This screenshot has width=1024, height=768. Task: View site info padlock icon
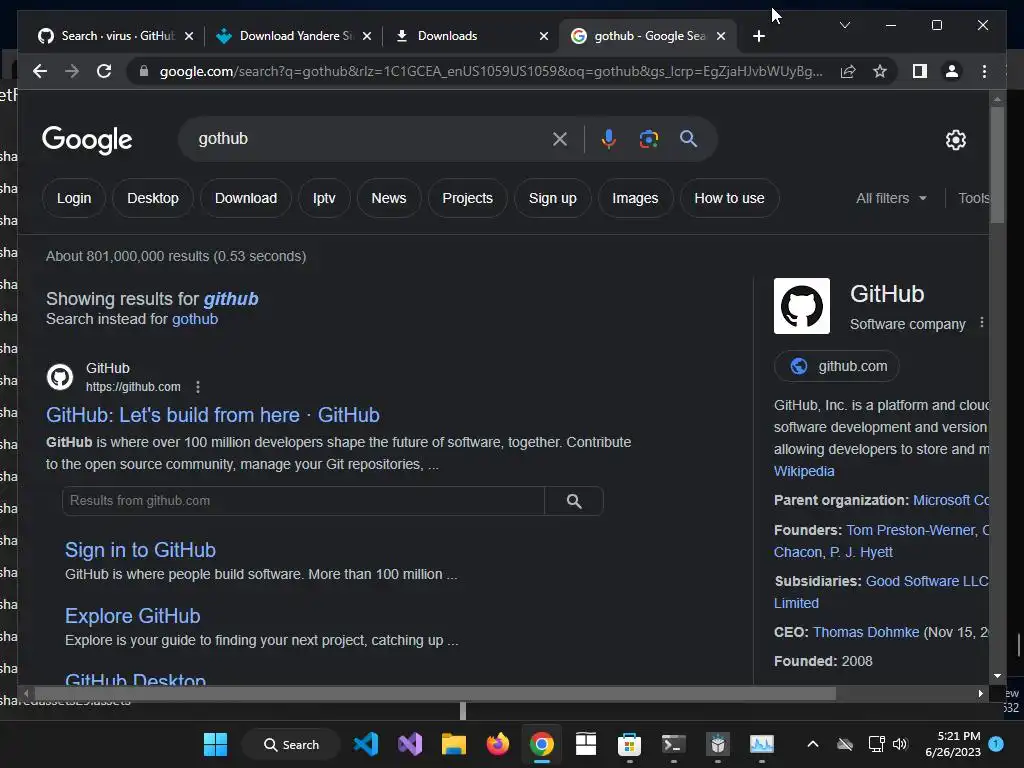coord(144,71)
